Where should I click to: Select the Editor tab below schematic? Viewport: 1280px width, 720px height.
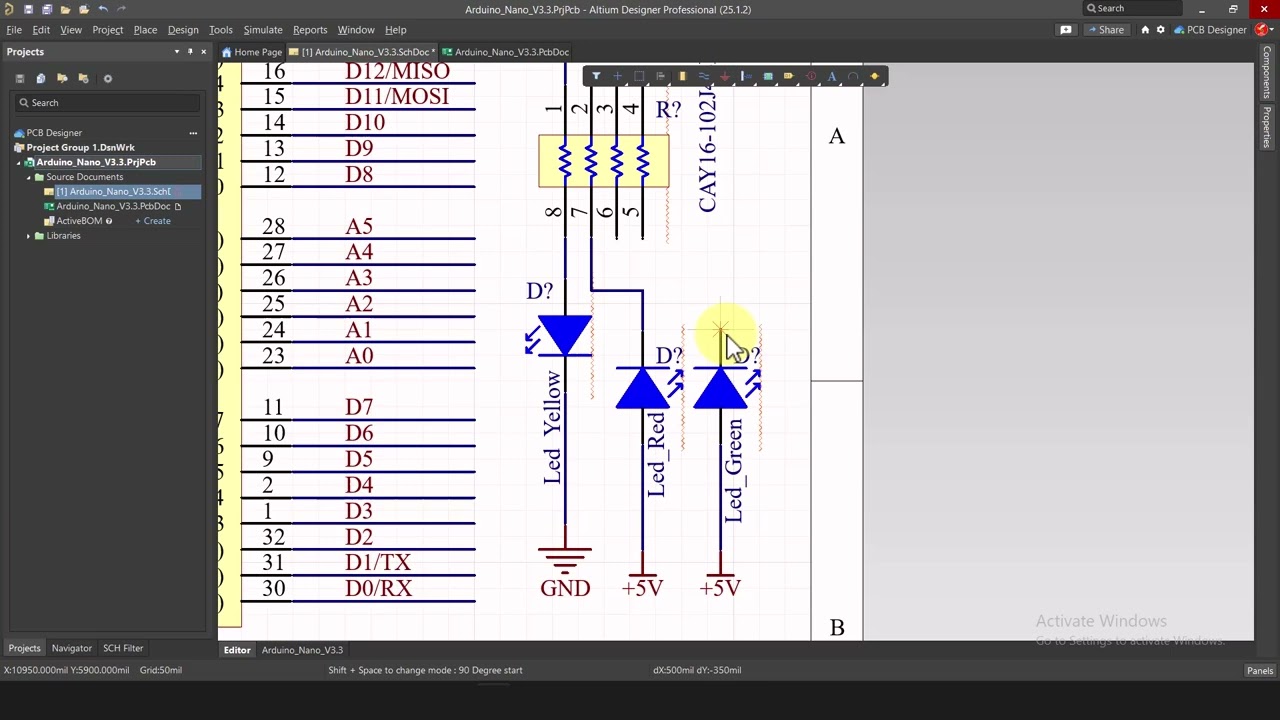(237, 650)
